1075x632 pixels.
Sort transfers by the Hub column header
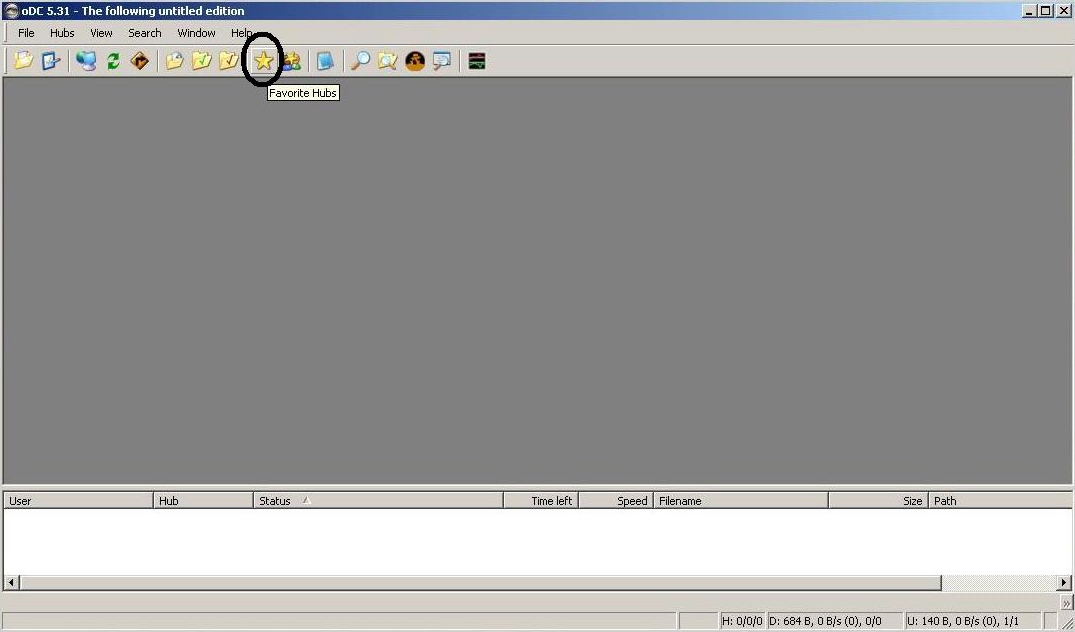click(x=204, y=501)
